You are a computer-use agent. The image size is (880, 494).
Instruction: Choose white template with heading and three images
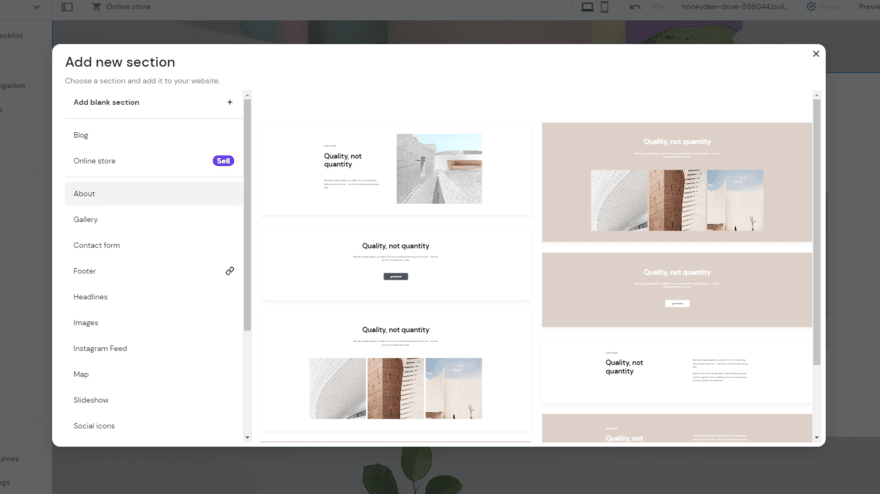pyautogui.click(x=396, y=371)
